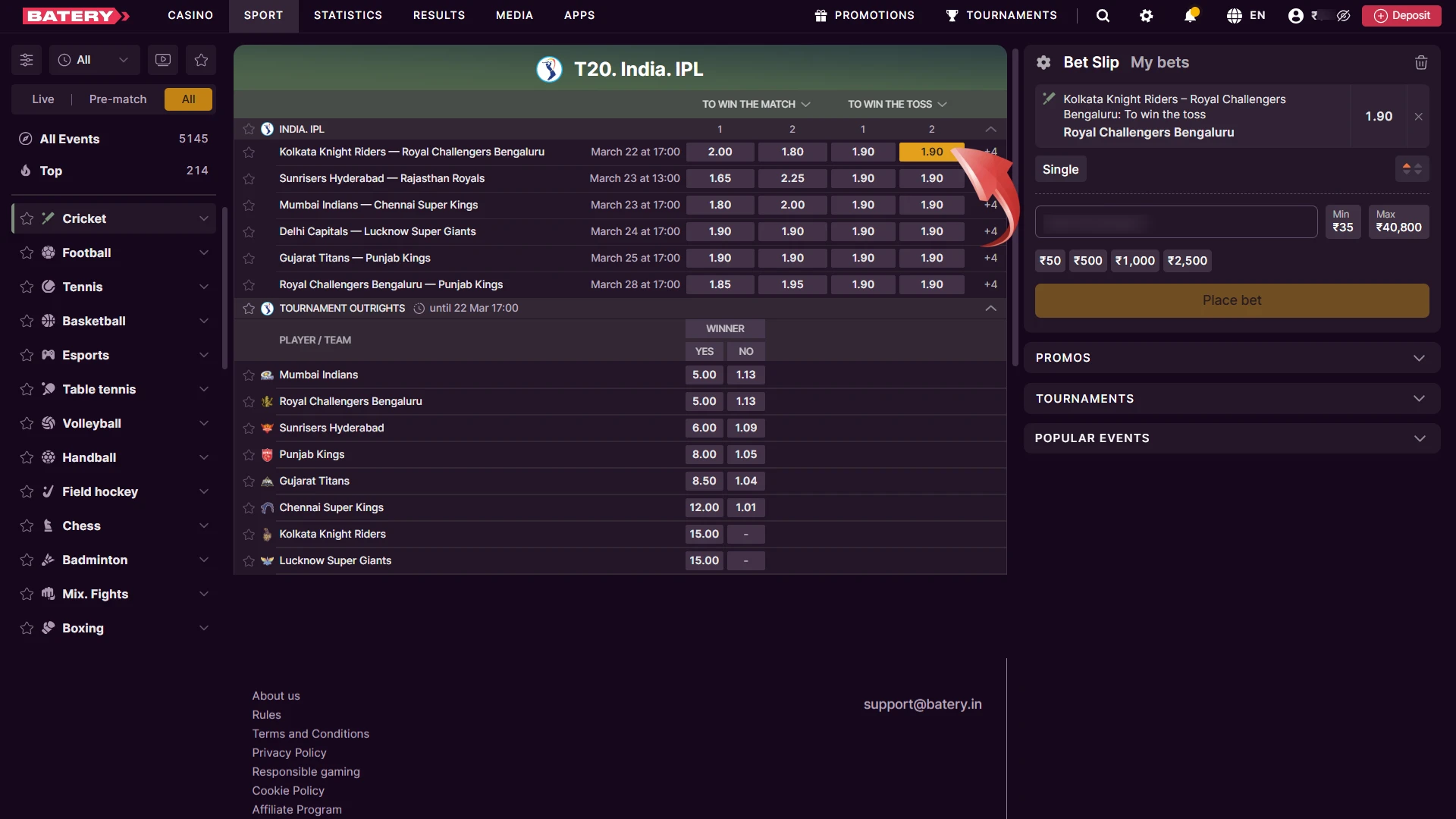Image resolution: width=1456 pixels, height=819 pixels.
Task: Click the Place bet button
Action: (x=1231, y=300)
